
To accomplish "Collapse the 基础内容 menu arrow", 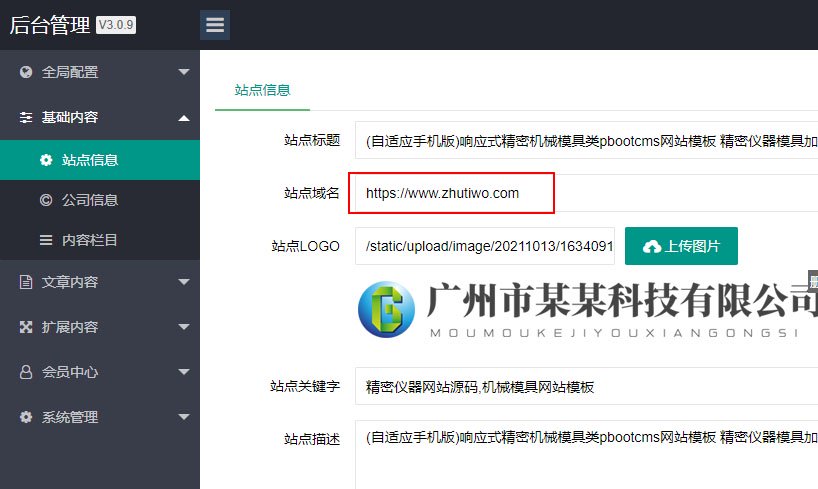I will [x=183, y=117].
